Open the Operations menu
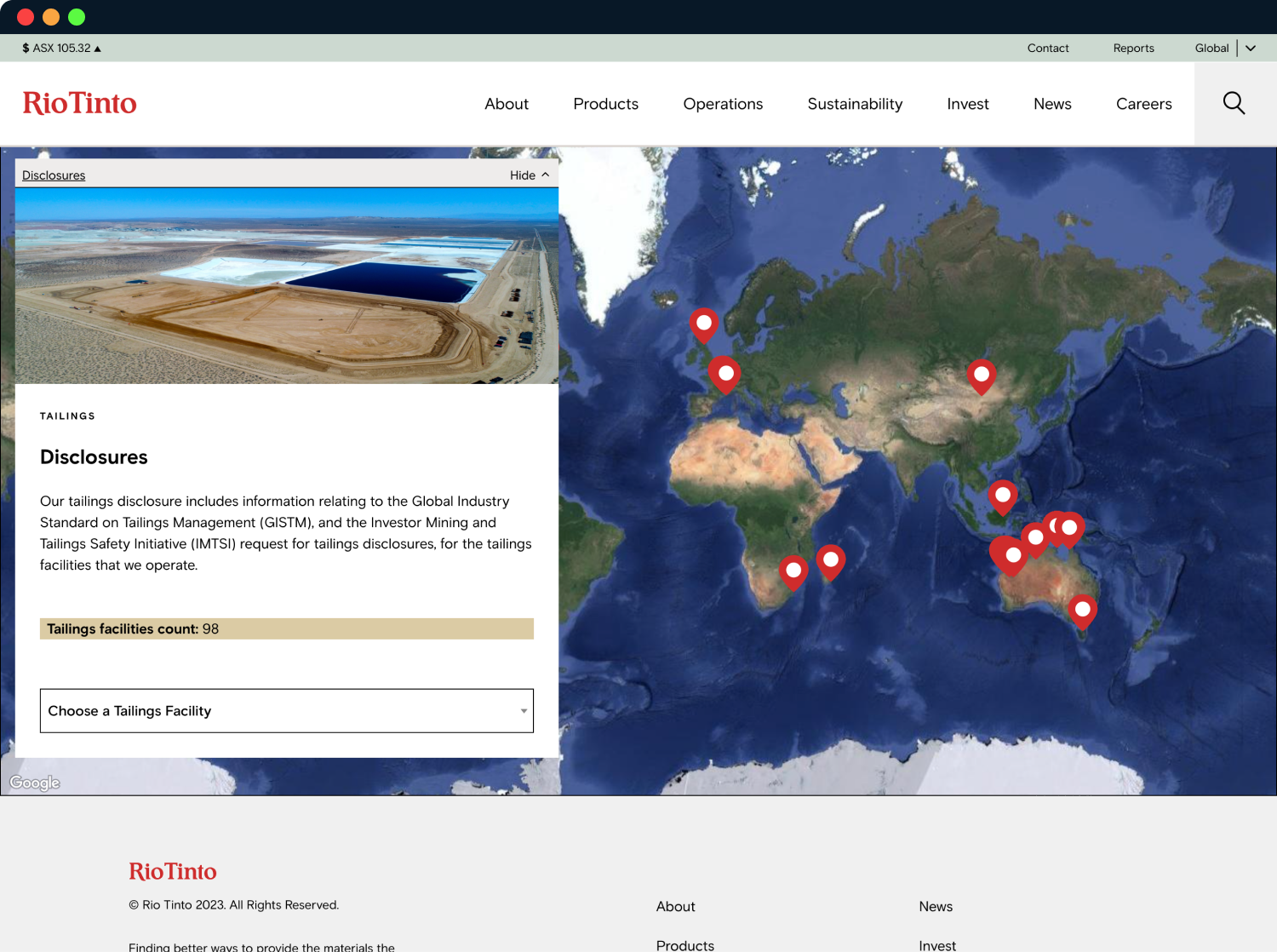 (x=722, y=104)
